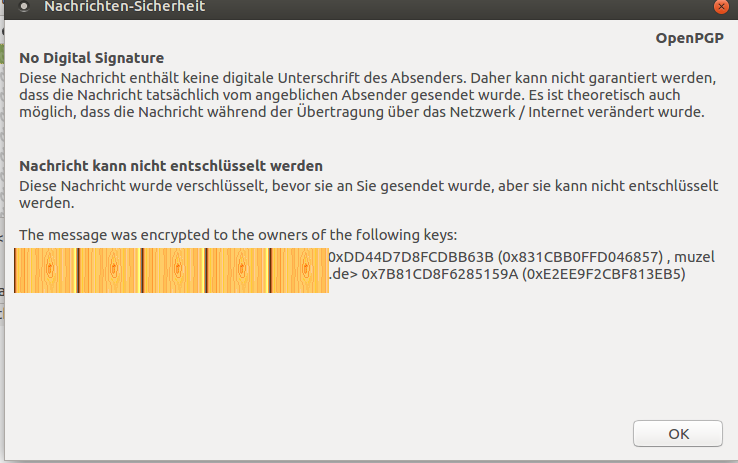
Task: Click the OpenPGP label
Action: [687, 39]
